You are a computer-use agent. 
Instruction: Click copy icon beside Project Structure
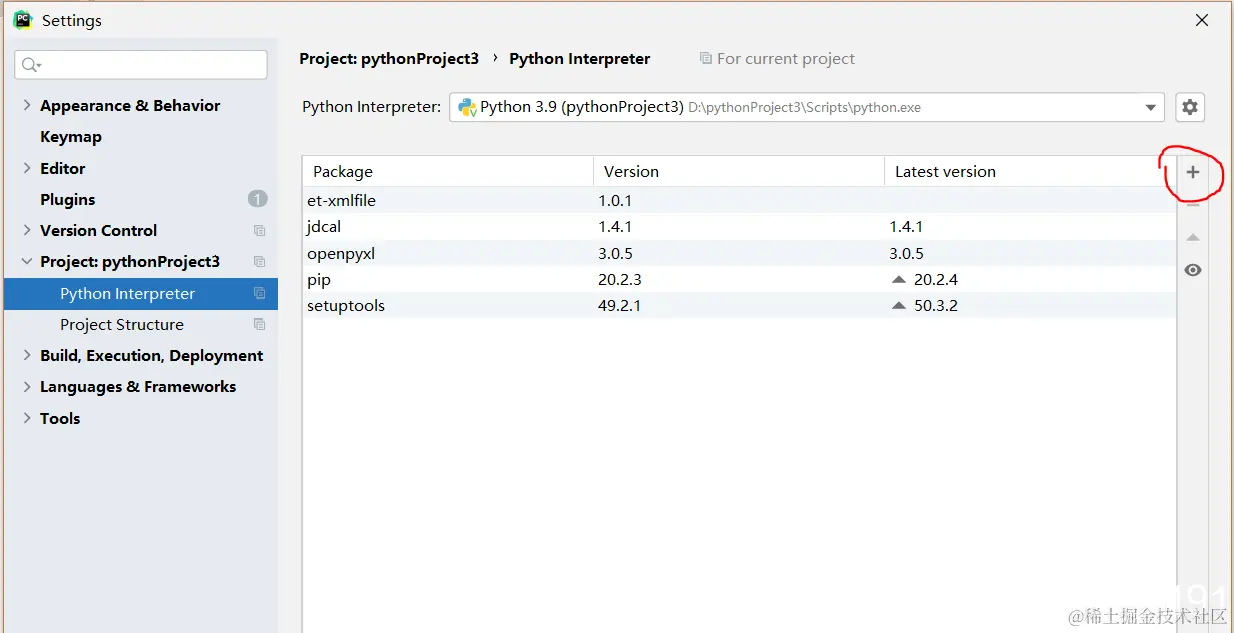click(260, 324)
